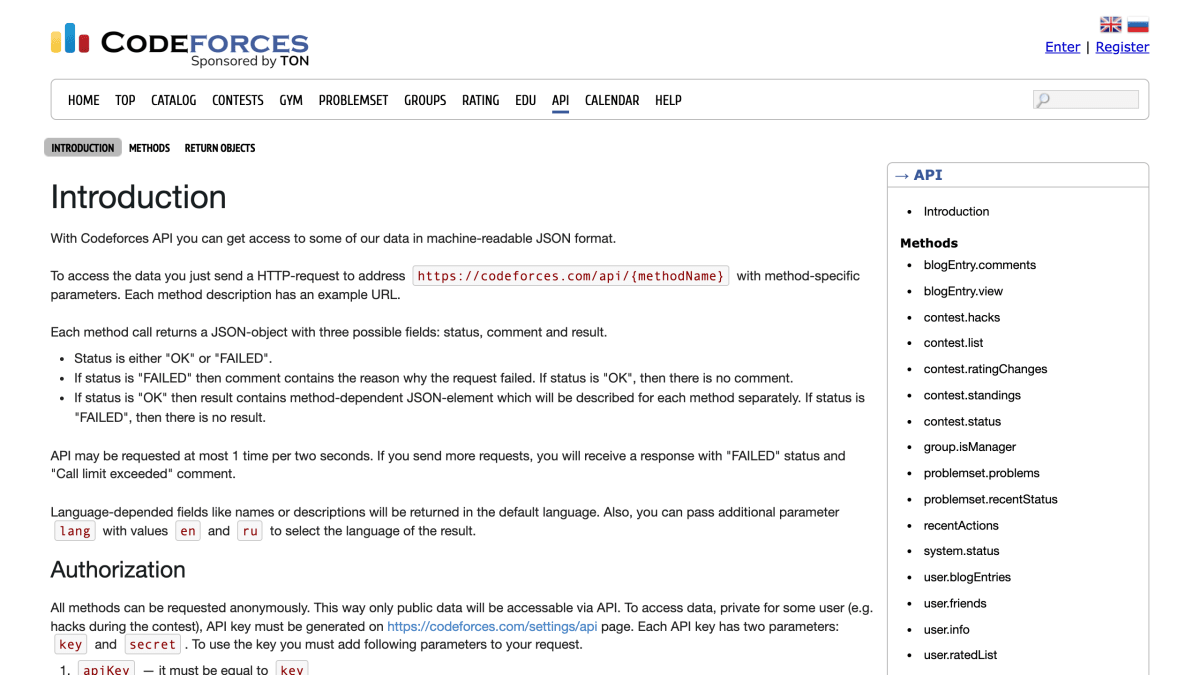Click the 'ru' language value code
The height and width of the screenshot is (675, 1200).
[x=250, y=531]
